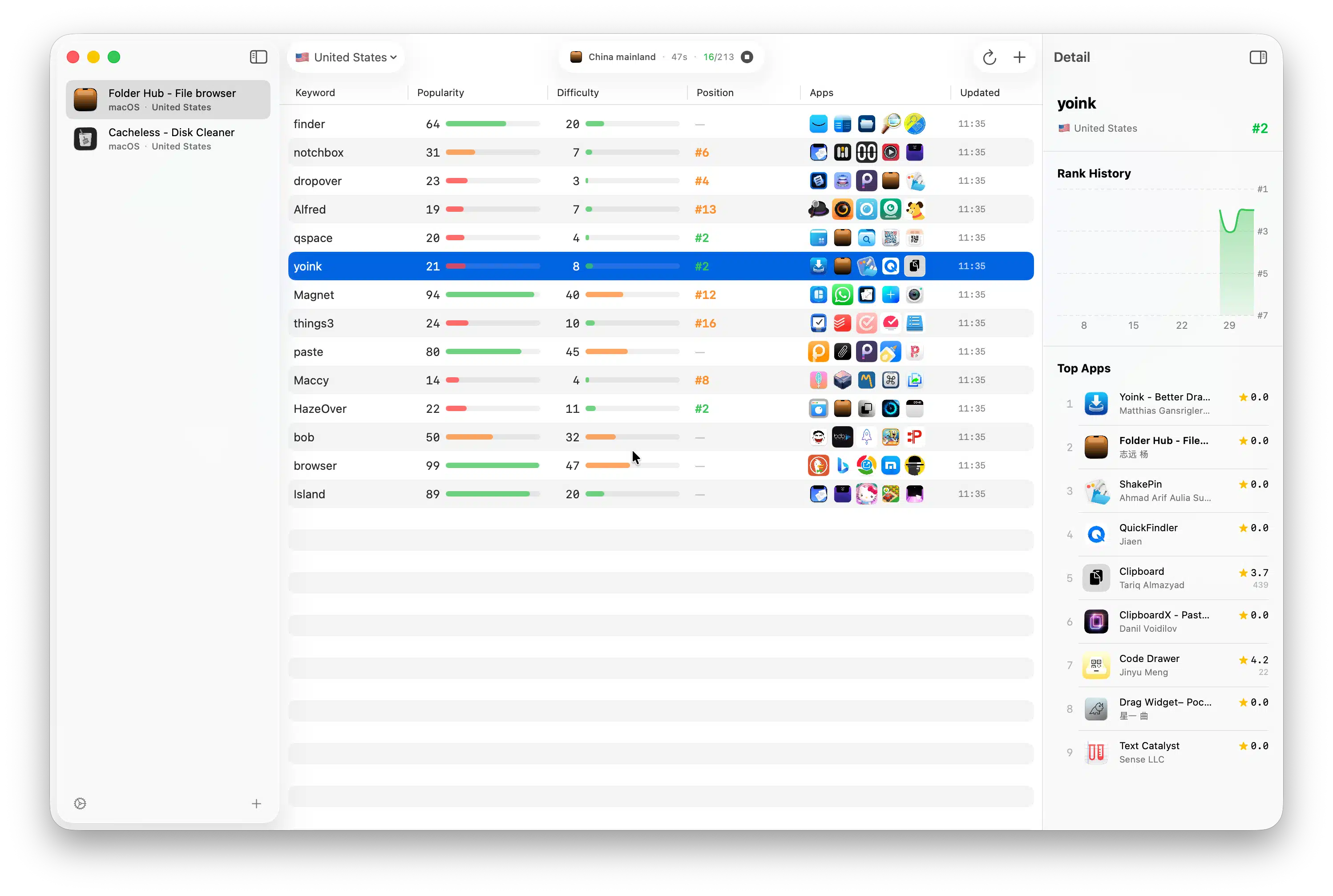Click the refresh keywords icon
Image resolution: width=1333 pixels, height=896 pixels.
tap(989, 57)
